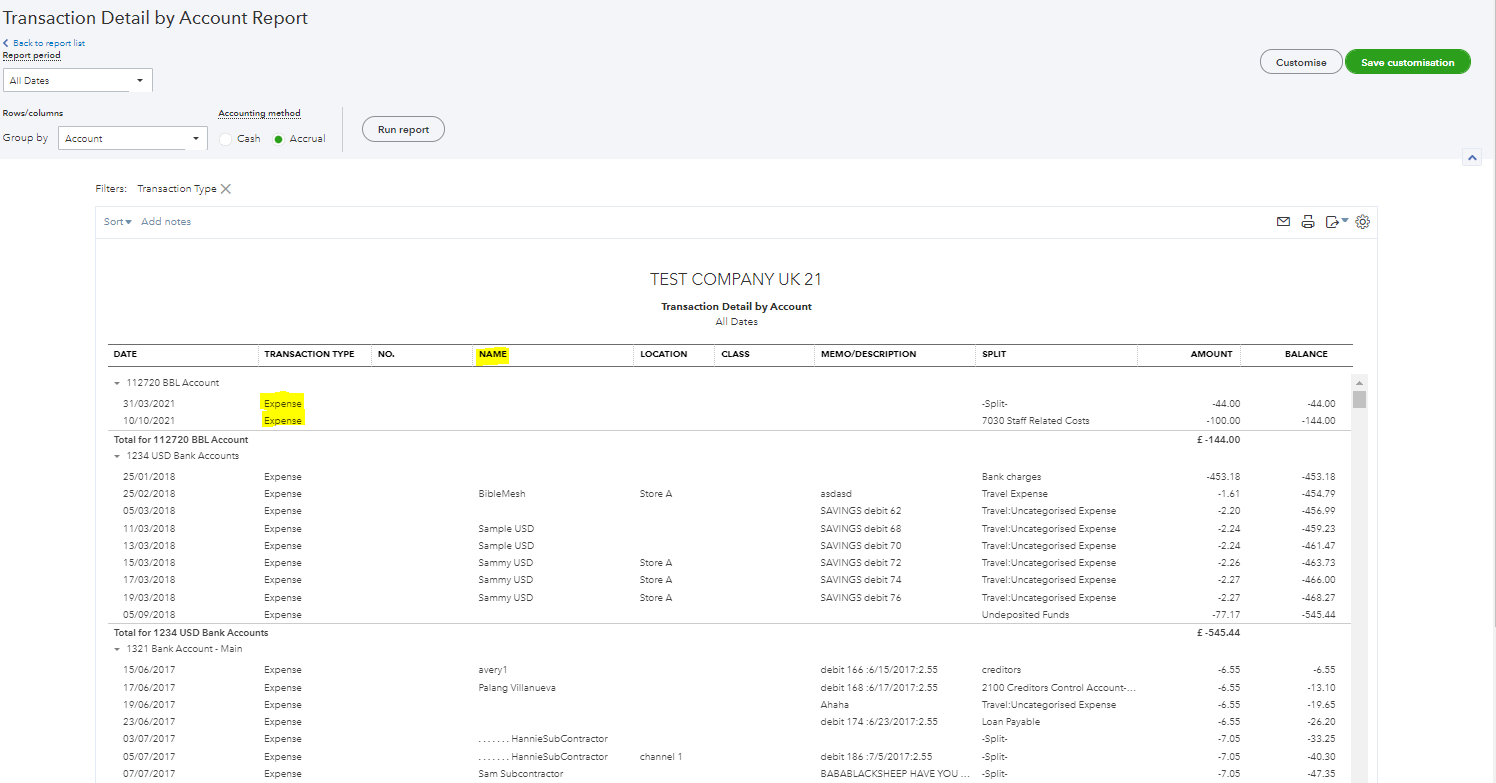
Task: Click the name avery1
Action: (x=494, y=670)
